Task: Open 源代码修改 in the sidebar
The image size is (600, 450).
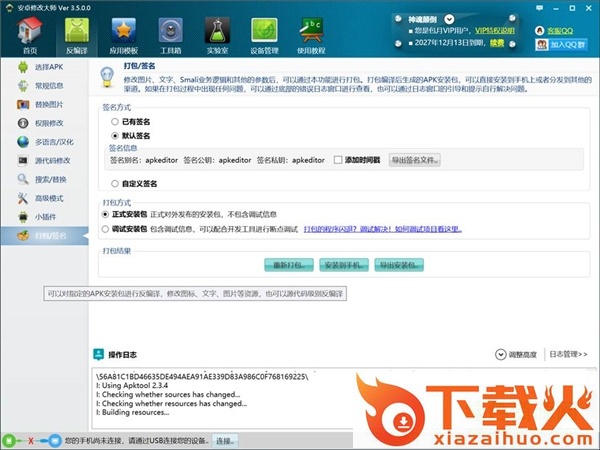Action: point(52,160)
